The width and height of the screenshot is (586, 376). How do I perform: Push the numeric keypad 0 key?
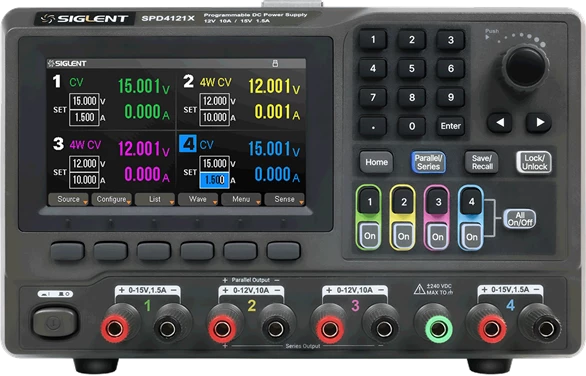pyautogui.click(x=412, y=126)
